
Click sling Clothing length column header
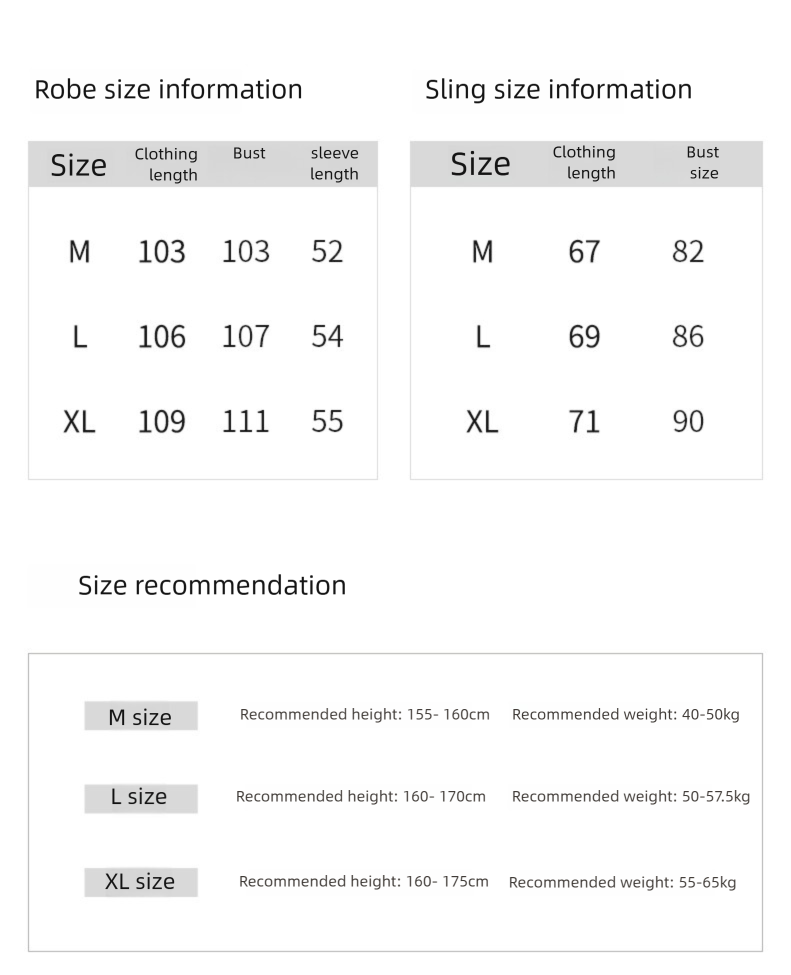585,162
